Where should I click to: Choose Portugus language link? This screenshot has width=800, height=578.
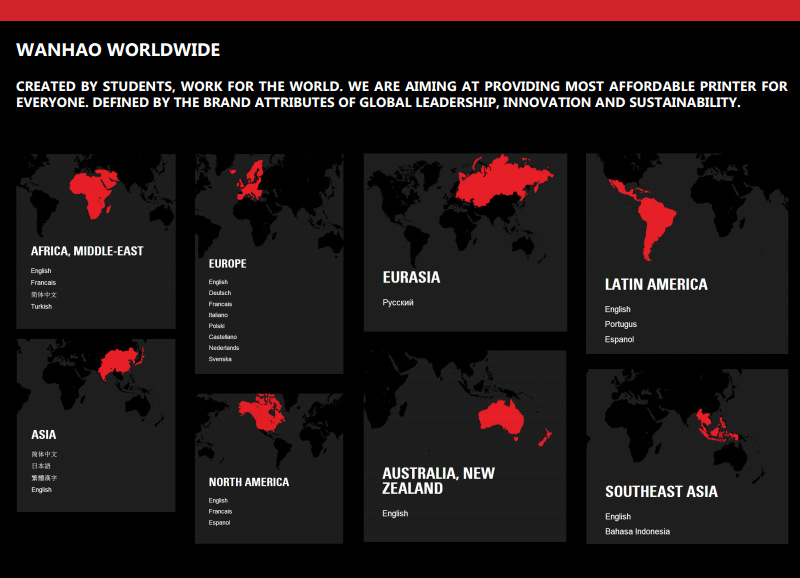tap(621, 324)
